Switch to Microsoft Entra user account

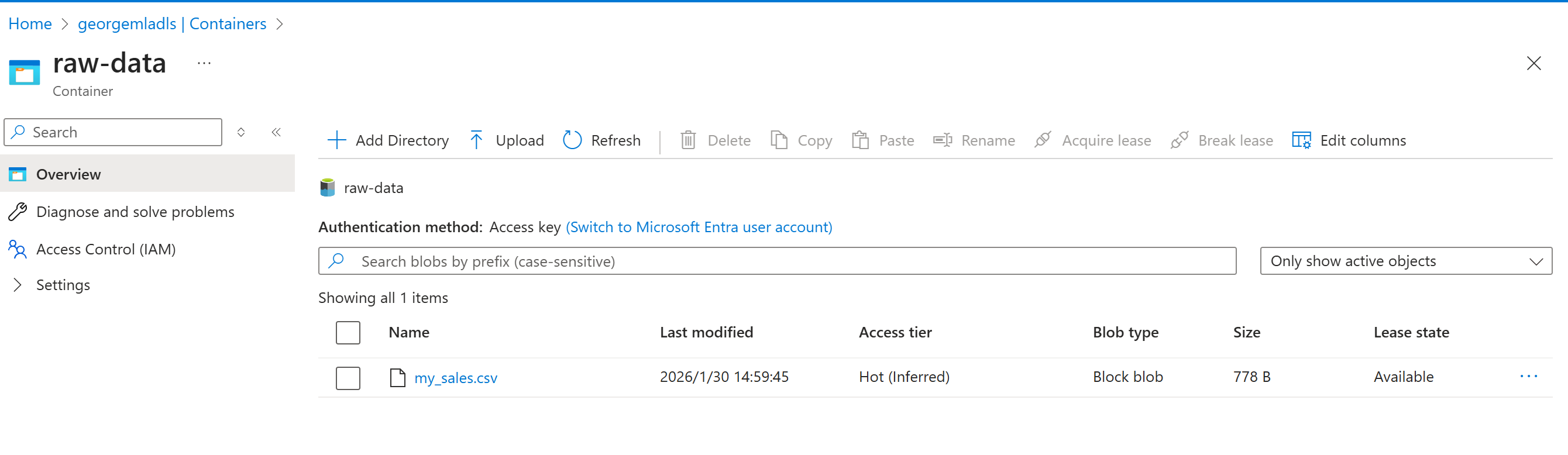point(699,227)
